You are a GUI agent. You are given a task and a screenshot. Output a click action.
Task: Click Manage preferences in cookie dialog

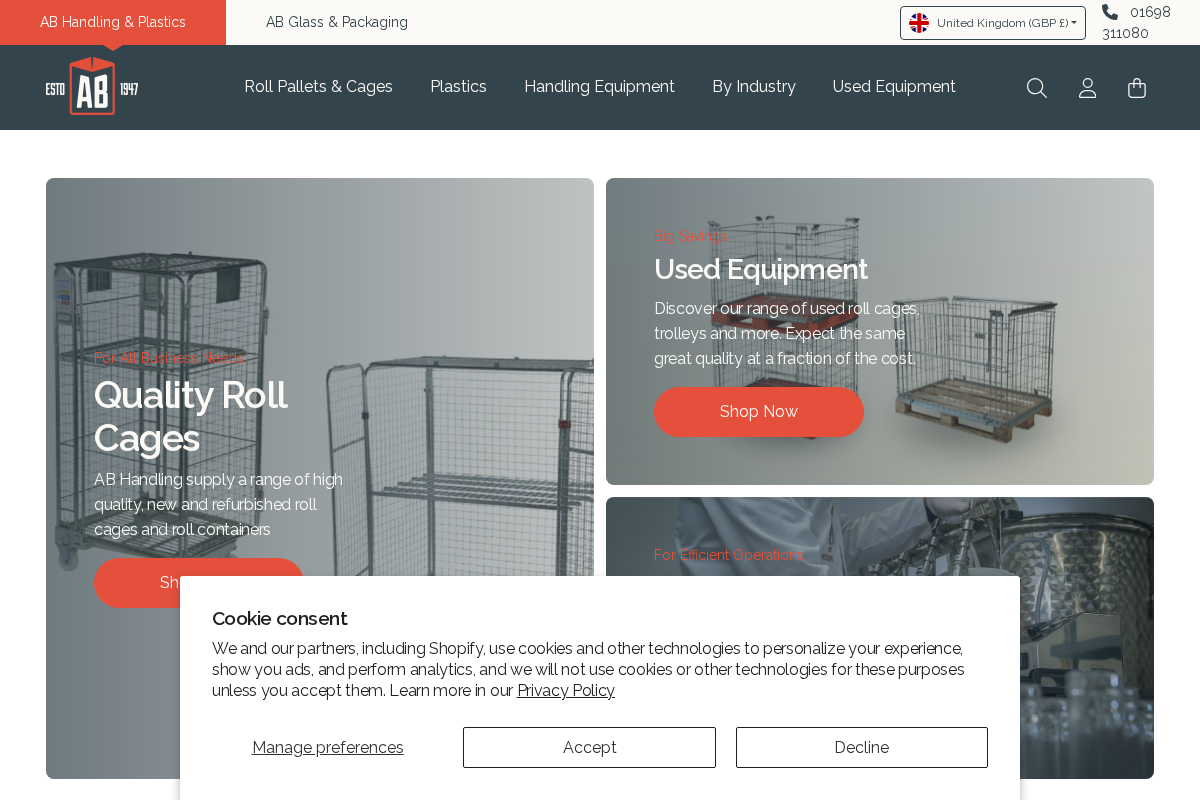click(x=327, y=747)
